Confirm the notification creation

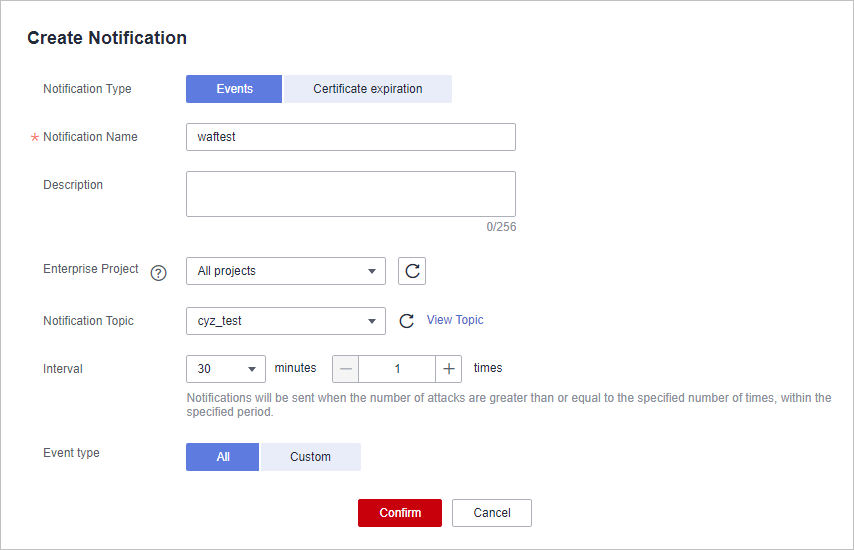(x=400, y=513)
